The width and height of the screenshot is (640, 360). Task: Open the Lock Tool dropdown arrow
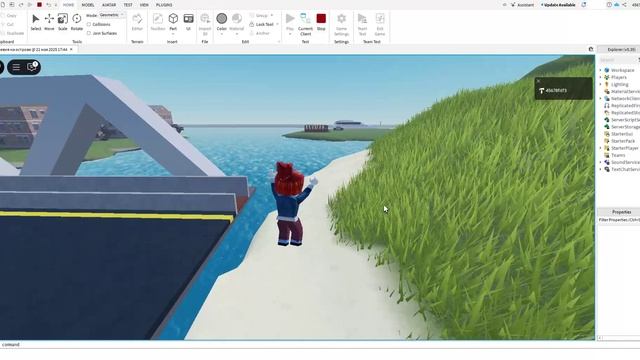pos(278,24)
